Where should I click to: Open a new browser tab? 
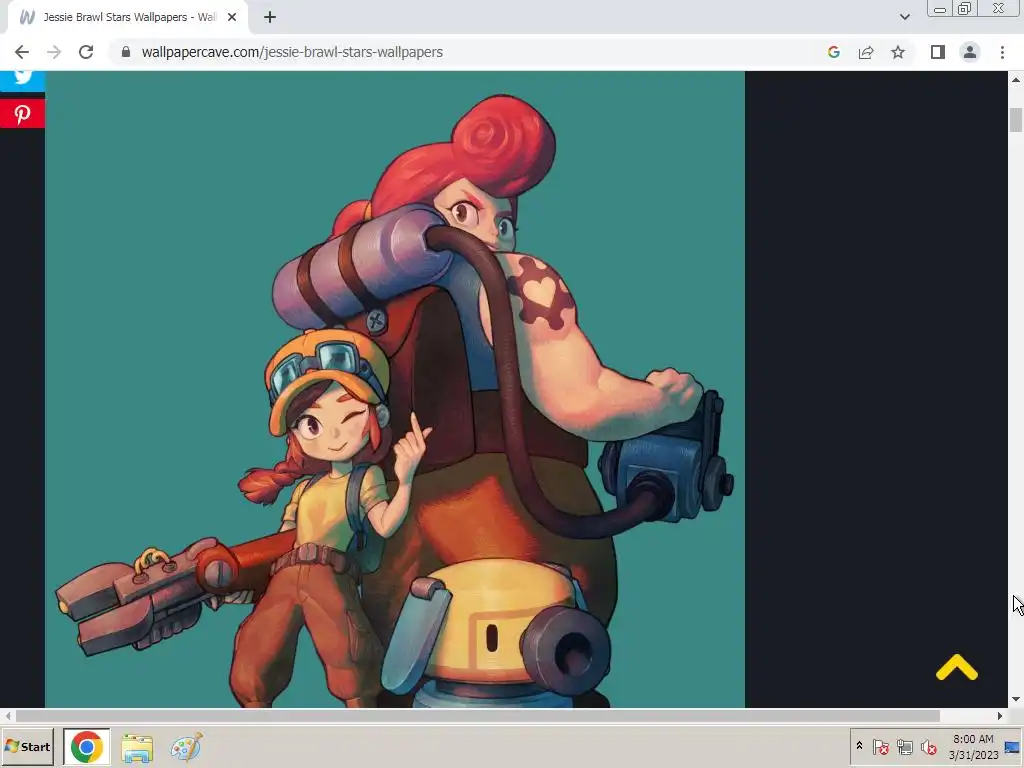(270, 17)
